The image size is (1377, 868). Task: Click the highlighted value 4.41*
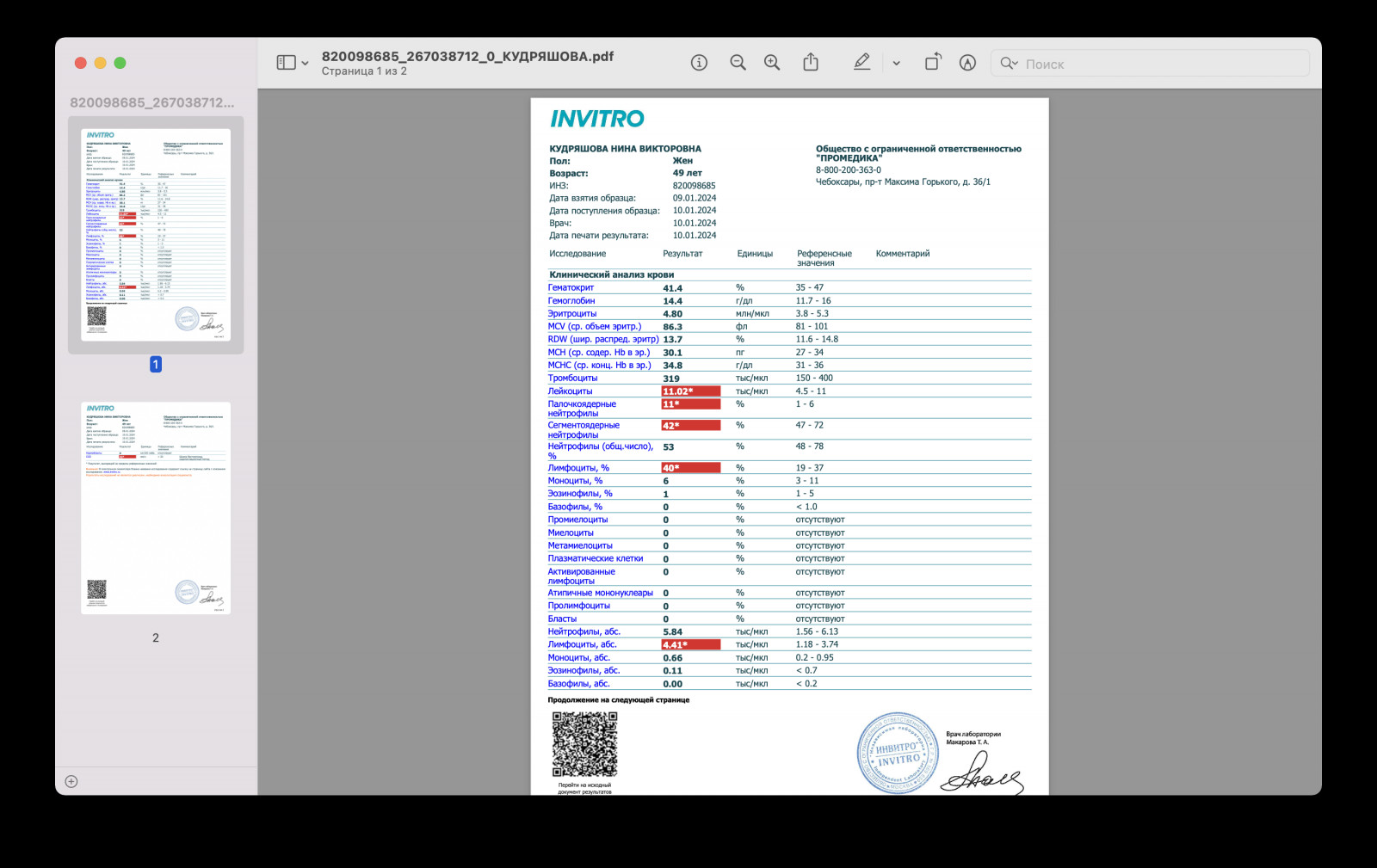[690, 644]
